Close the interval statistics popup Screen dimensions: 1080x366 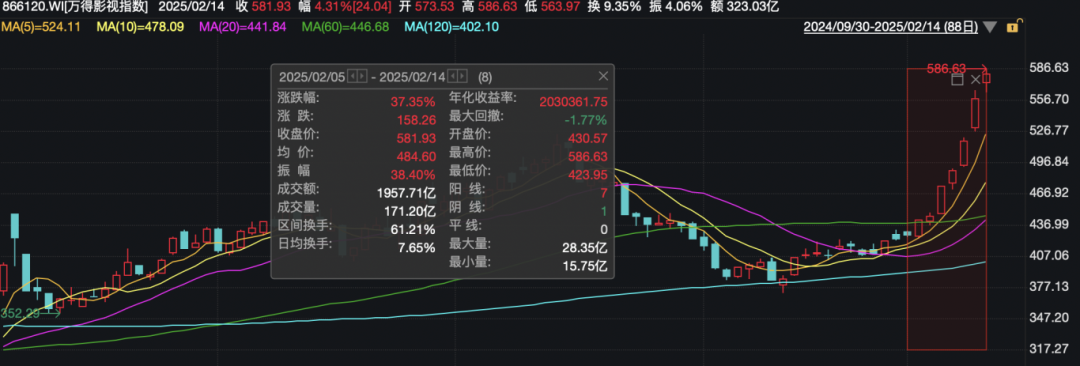coord(603,76)
